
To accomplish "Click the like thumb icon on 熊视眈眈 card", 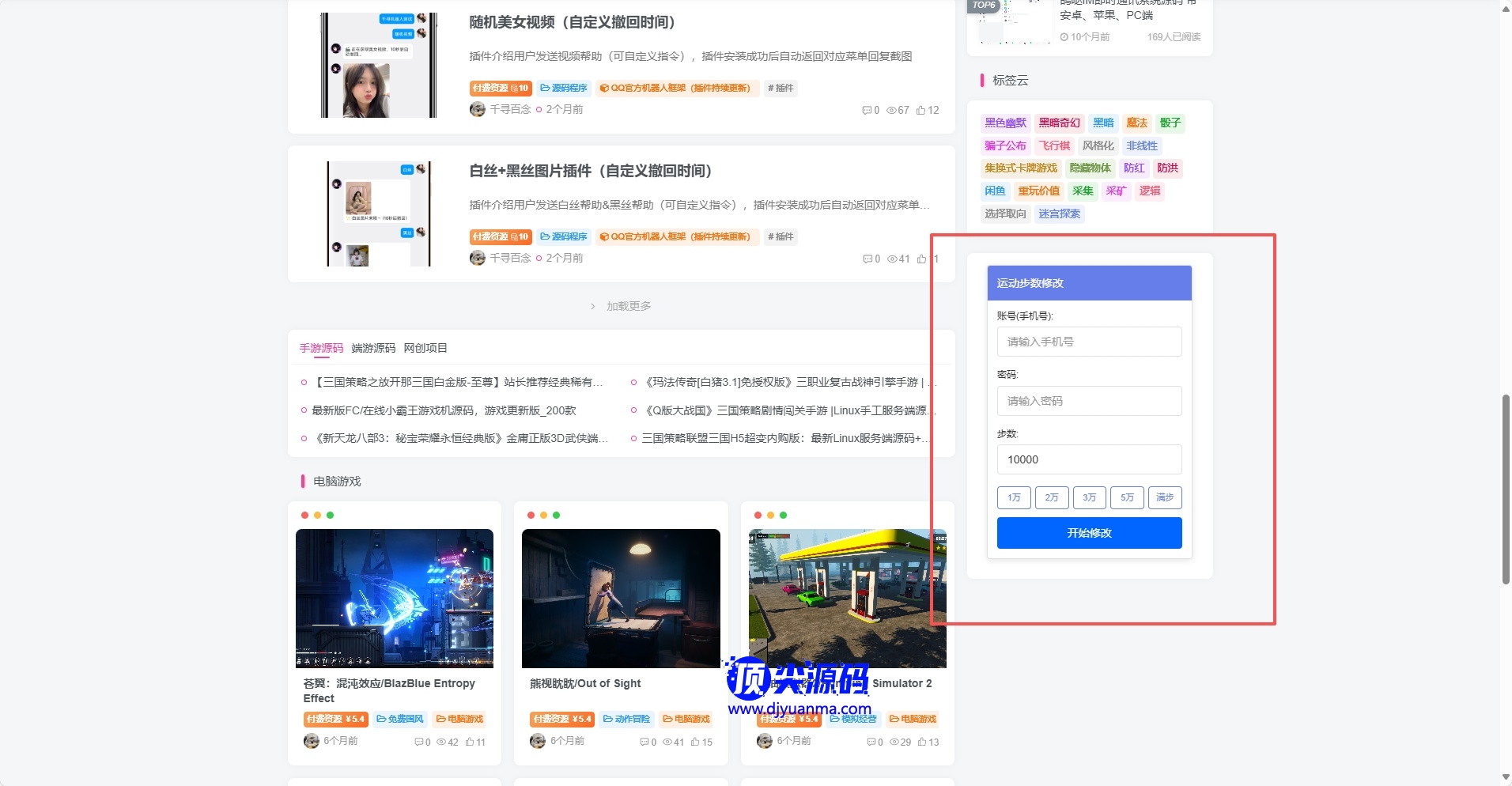I will [695, 743].
